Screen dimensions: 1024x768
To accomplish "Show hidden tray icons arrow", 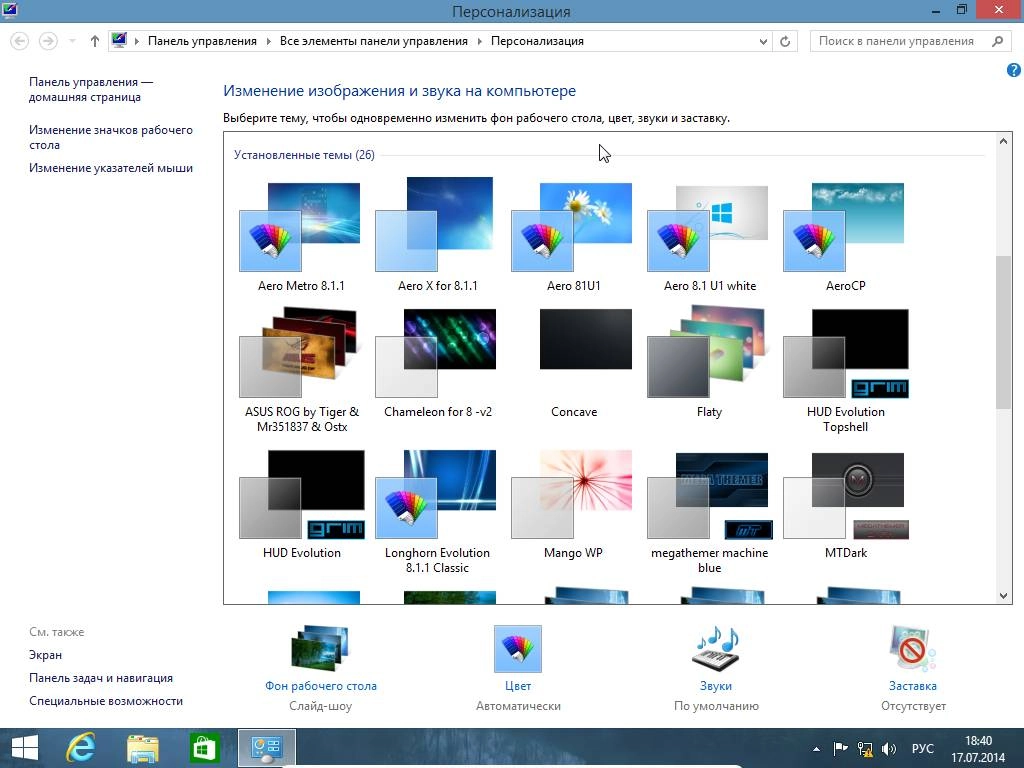I will click(816, 749).
